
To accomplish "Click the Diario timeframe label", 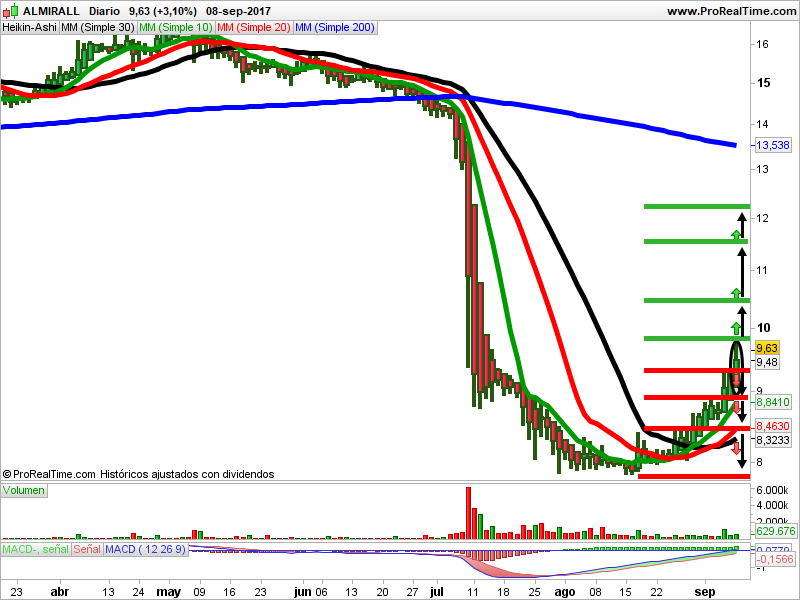I will point(105,11).
